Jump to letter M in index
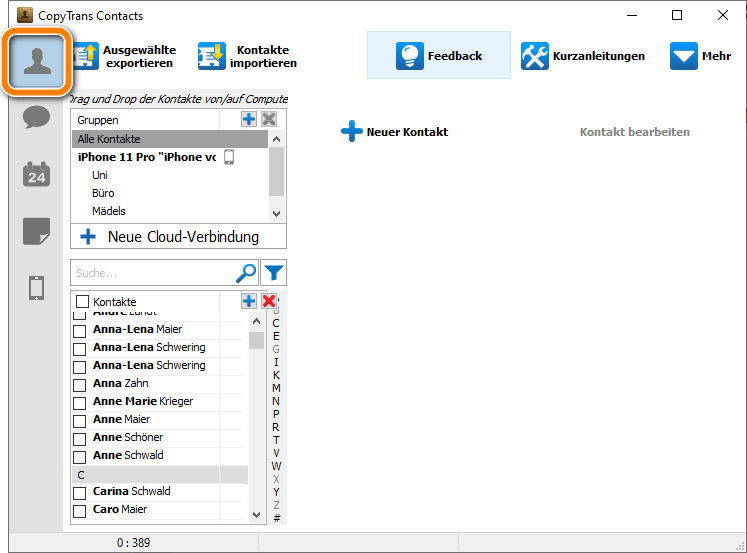This screenshot has height=553, width=747. tap(276, 388)
